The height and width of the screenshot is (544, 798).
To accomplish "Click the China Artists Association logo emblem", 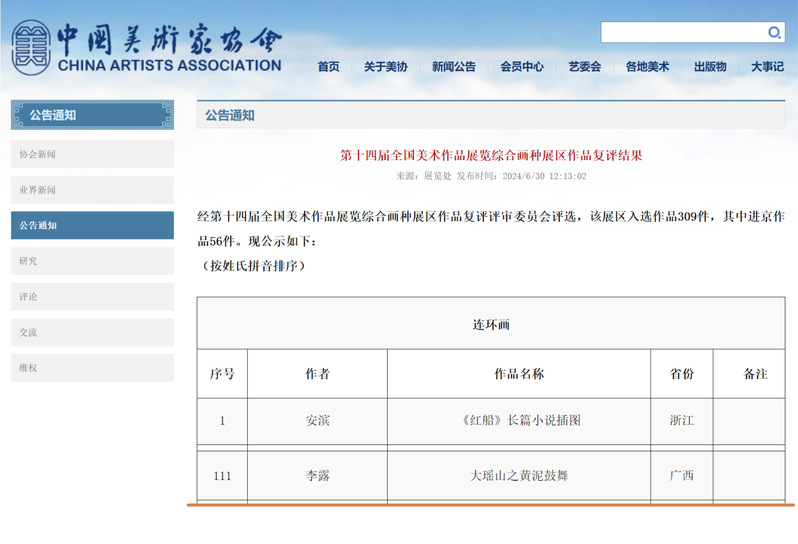I will [31, 48].
